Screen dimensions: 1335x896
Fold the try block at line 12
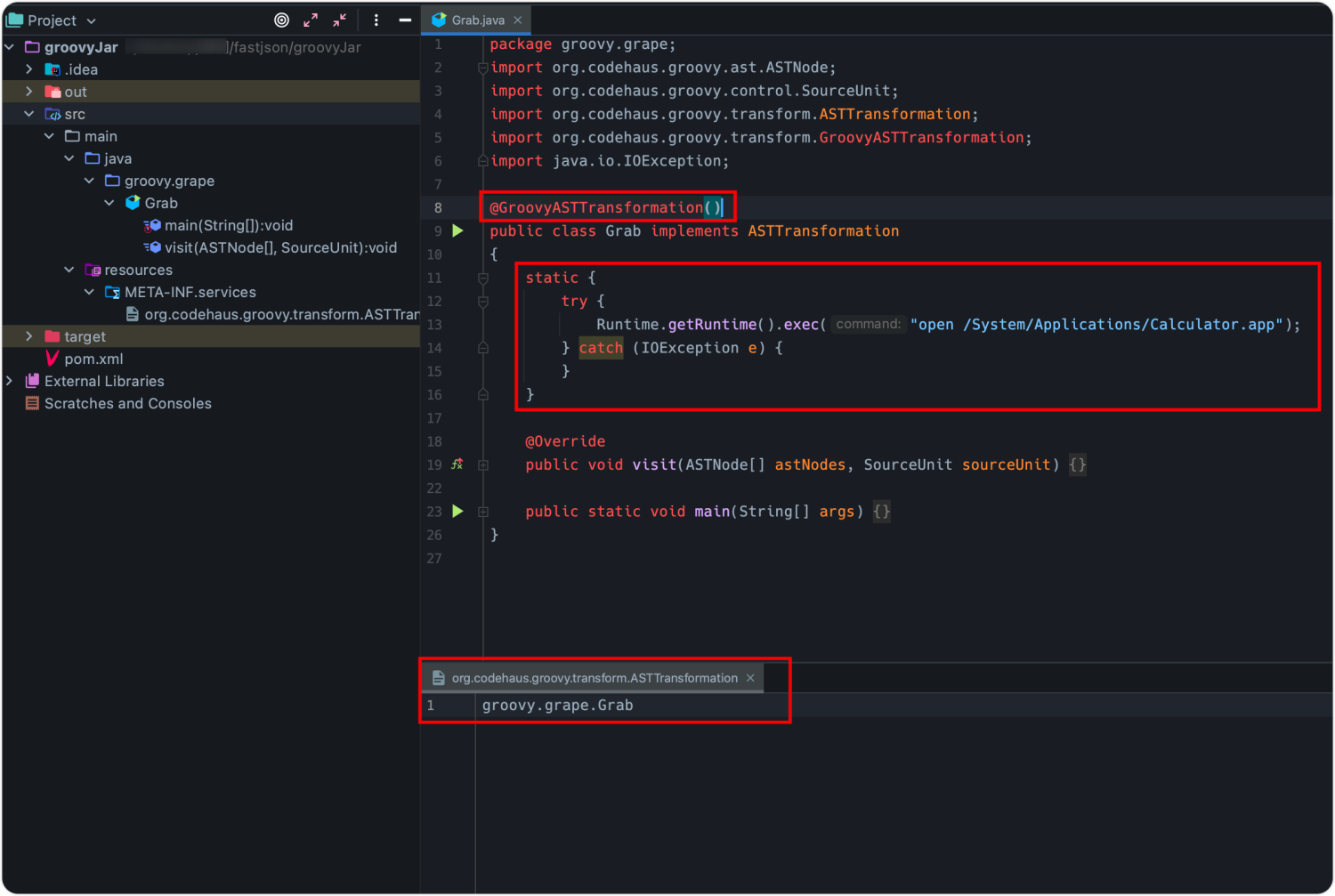483,302
